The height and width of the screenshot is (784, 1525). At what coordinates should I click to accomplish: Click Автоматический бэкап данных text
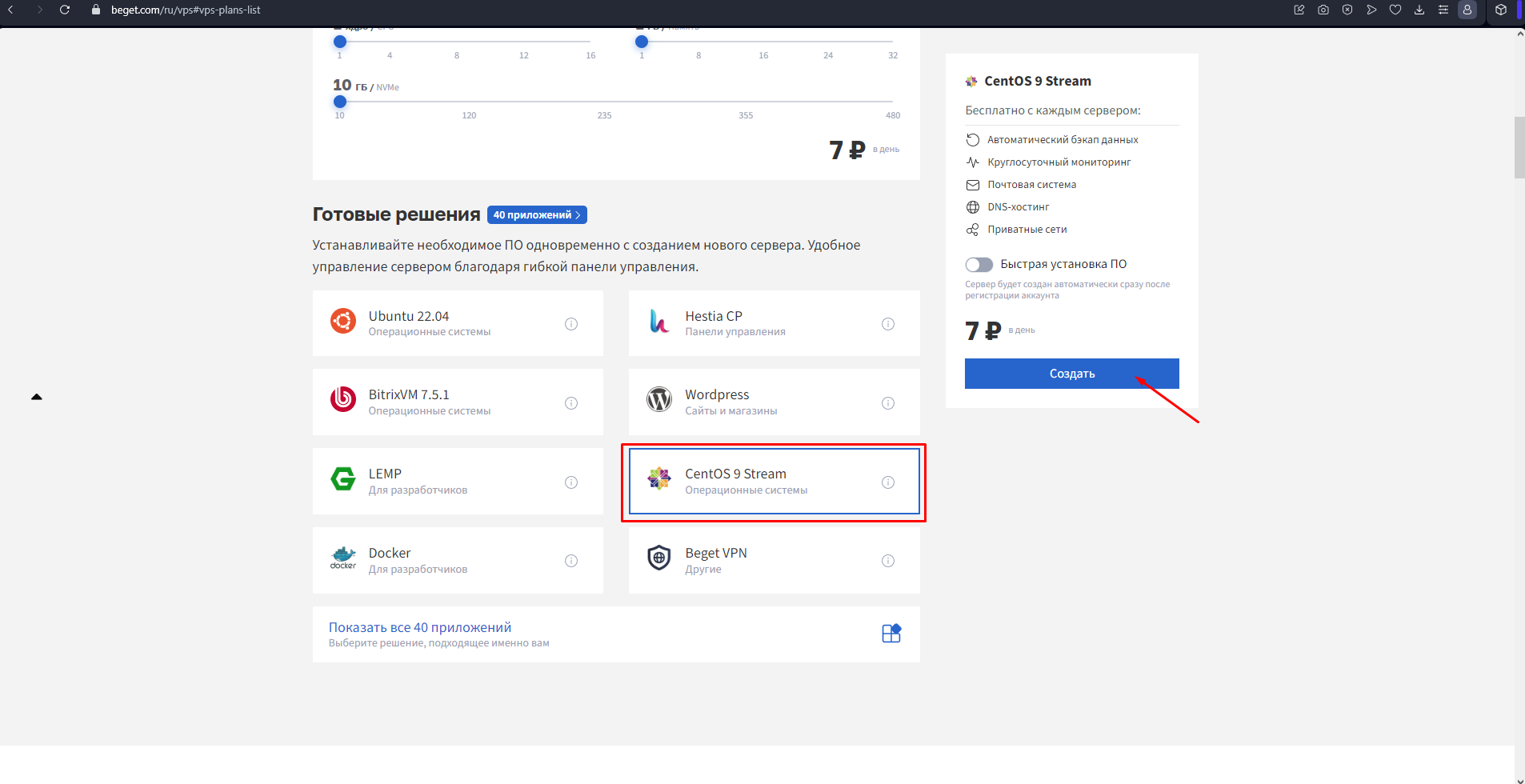pos(1063,140)
